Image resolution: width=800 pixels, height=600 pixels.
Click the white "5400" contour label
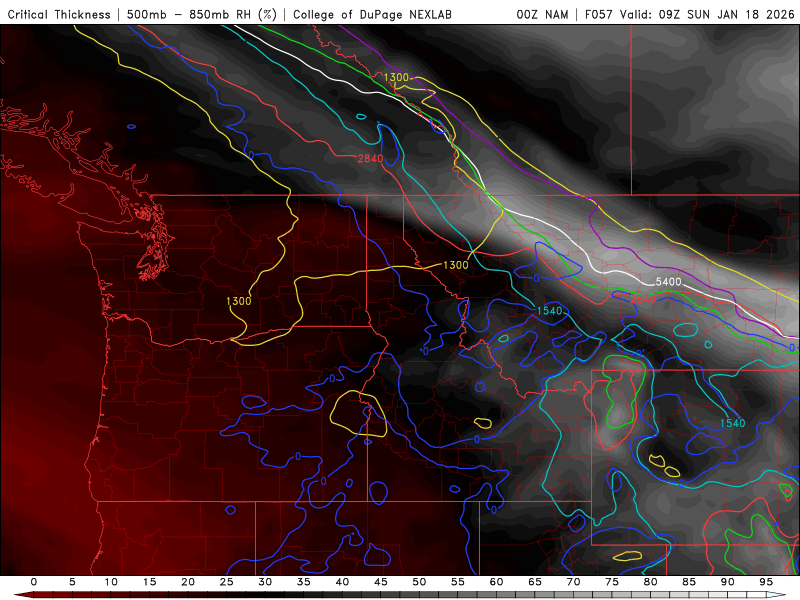(x=668, y=282)
